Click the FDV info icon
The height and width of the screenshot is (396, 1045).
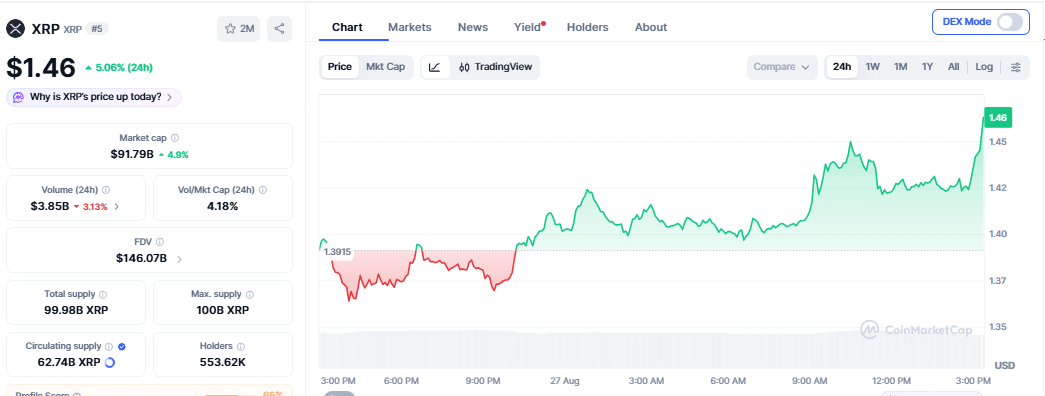(159, 242)
